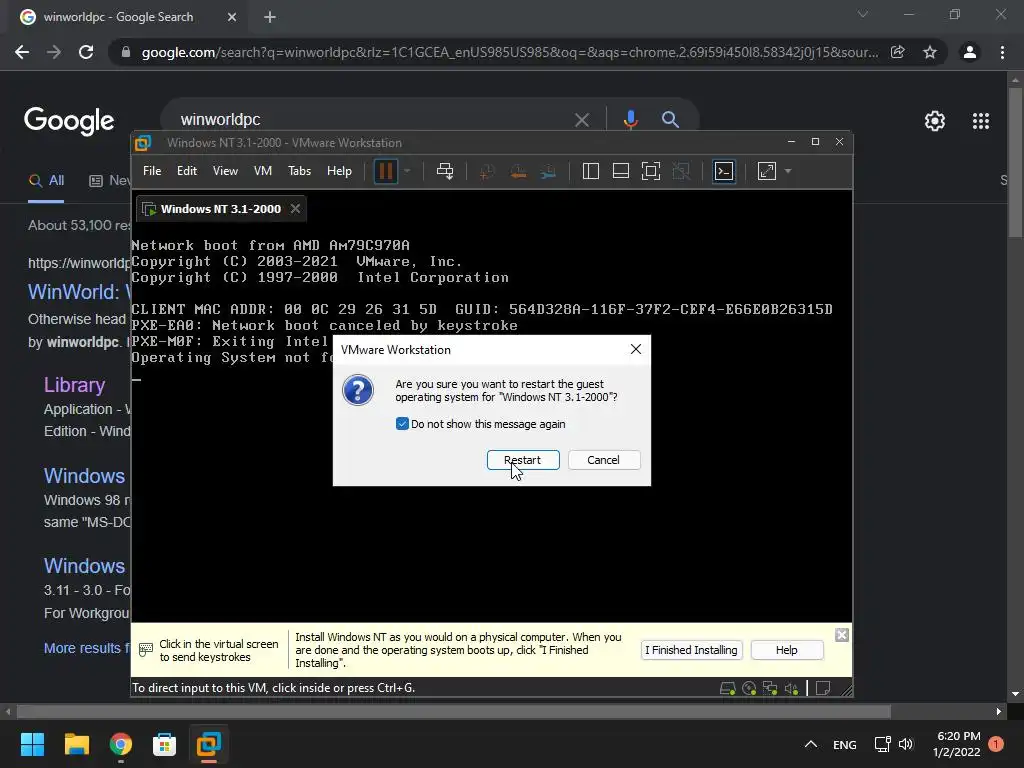This screenshot has width=1024, height=768.
Task: Open Chrome tab search chevron
Action: 863,14
